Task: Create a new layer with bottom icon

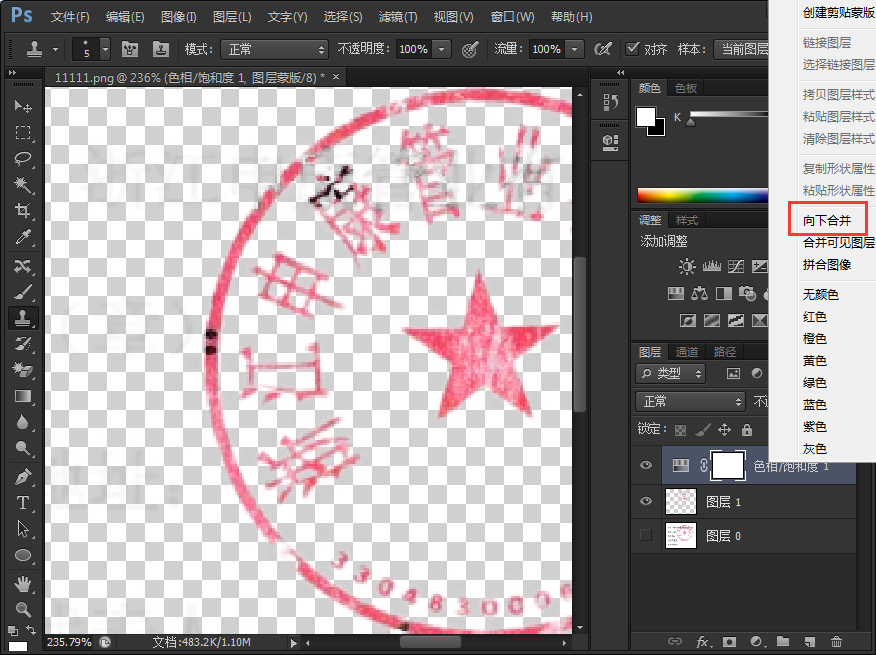Action: pos(810,642)
